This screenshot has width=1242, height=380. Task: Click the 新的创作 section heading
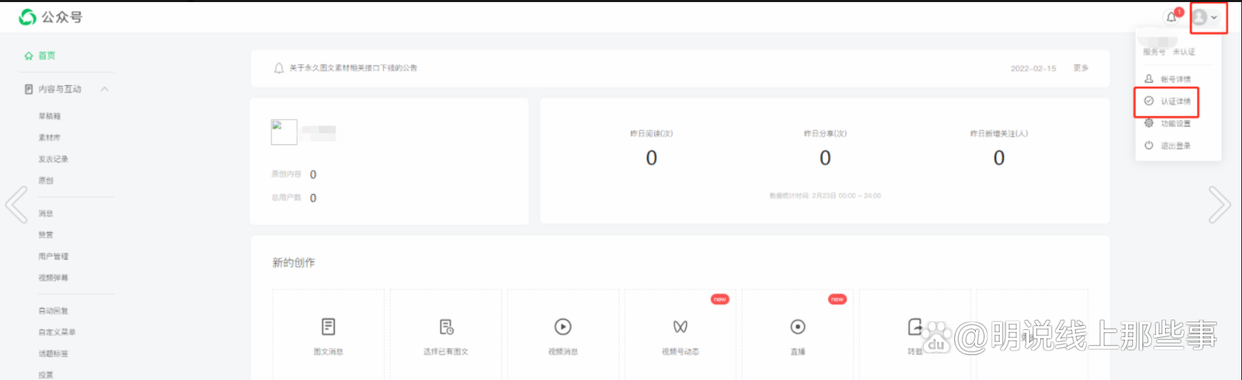[x=294, y=263]
